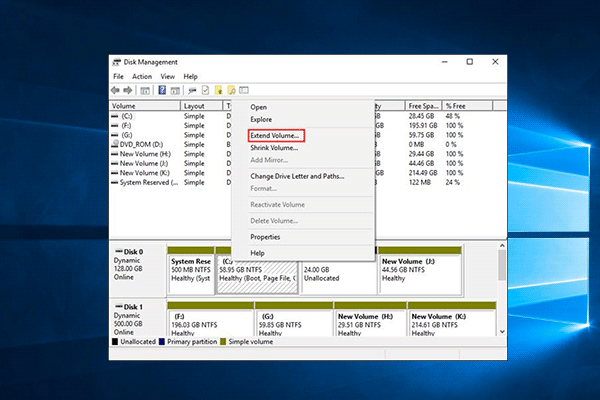Viewport: 600px width, 400px height.
Task: Click the Disk Management title bar icon
Action: coord(116,62)
